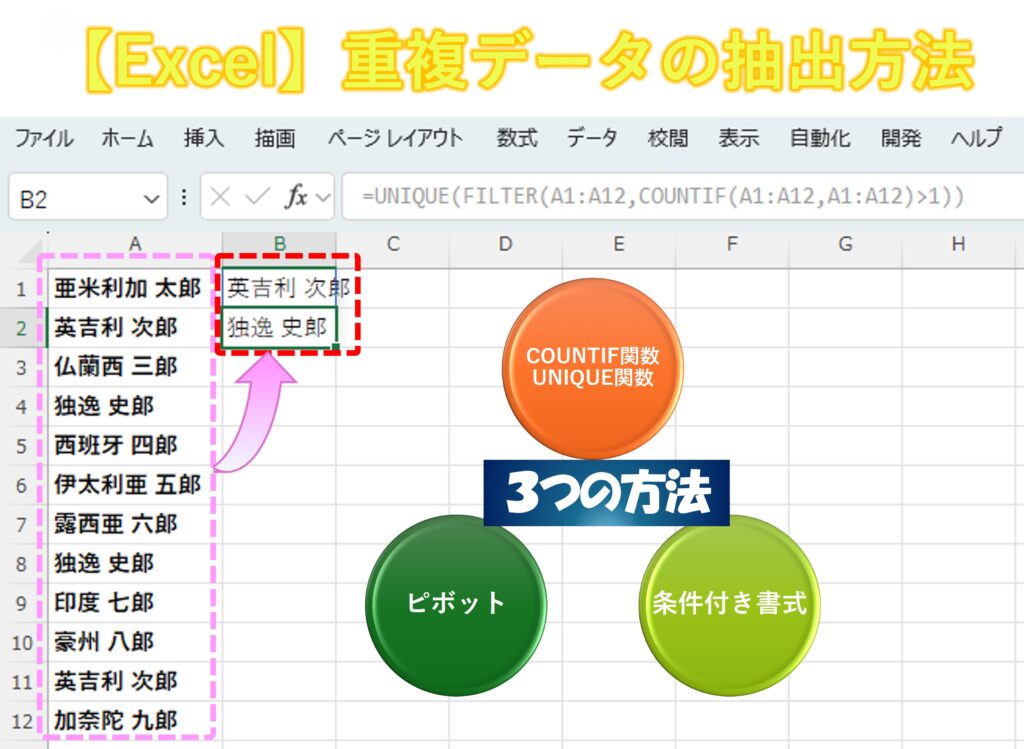The image size is (1024, 749).
Task: Open the ファイル menu tab
Action: pyautogui.click(x=44, y=138)
